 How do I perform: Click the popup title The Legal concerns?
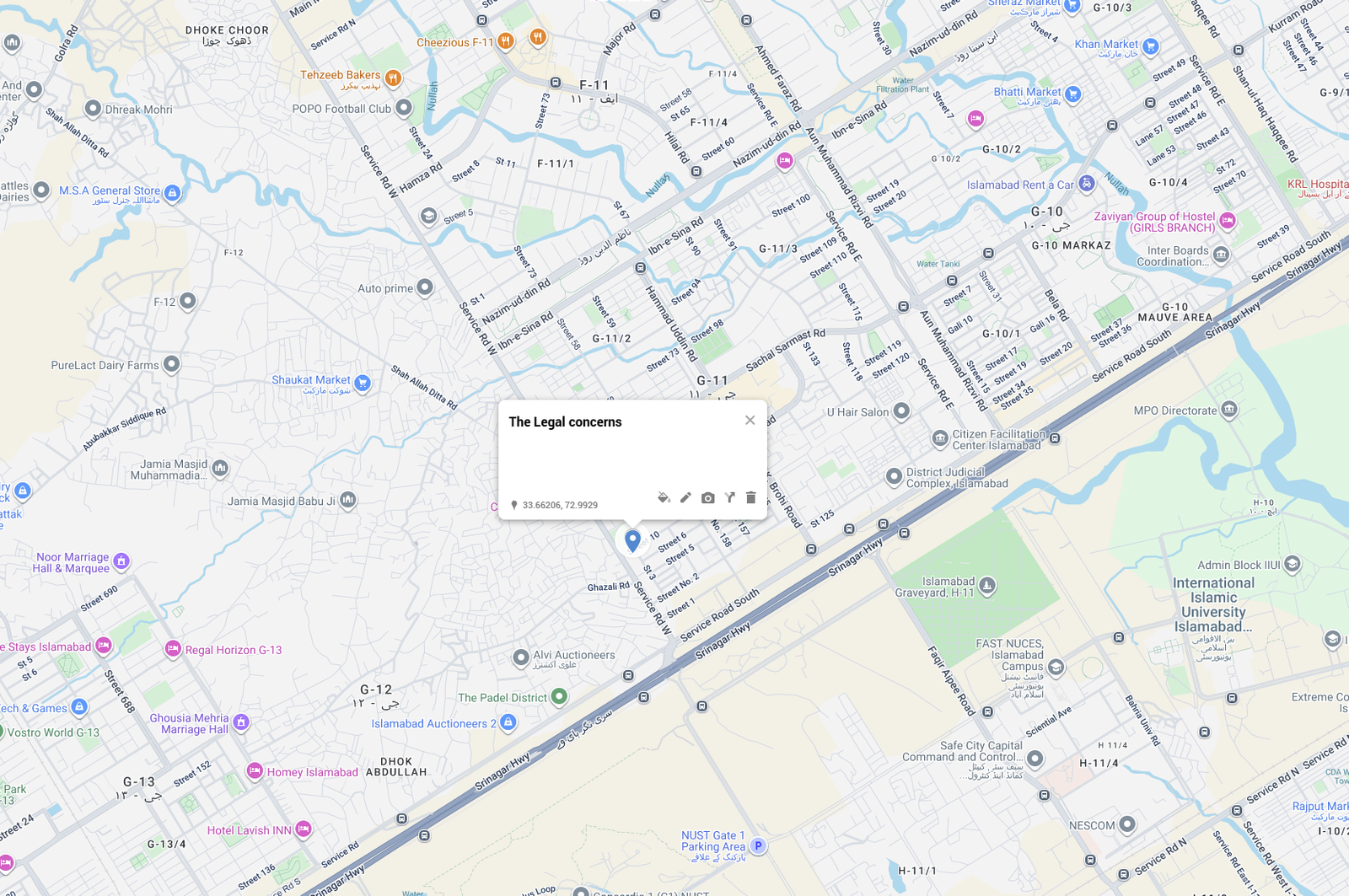[x=565, y=422]
